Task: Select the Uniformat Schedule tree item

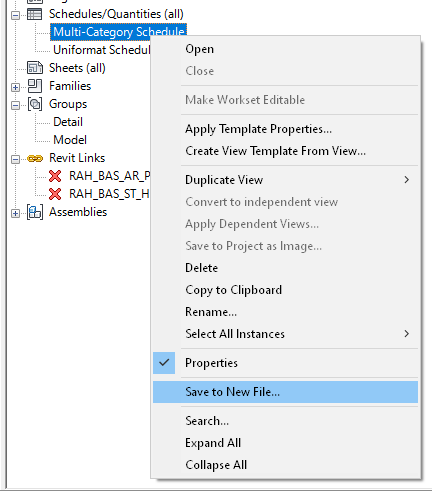Action: 102,50
